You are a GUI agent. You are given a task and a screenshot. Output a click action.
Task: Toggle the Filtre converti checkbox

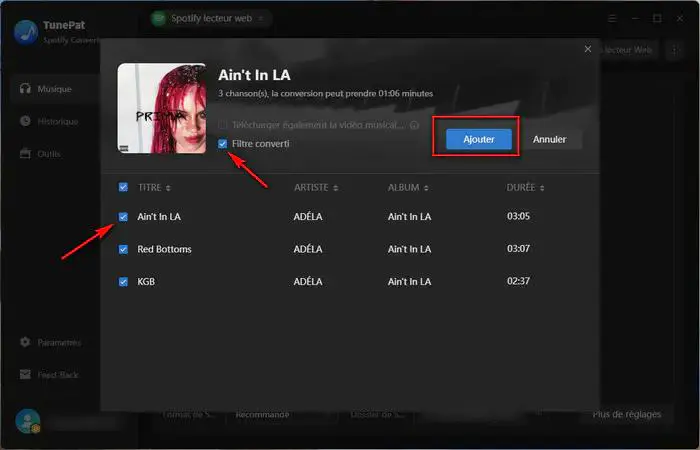[222, 144]
